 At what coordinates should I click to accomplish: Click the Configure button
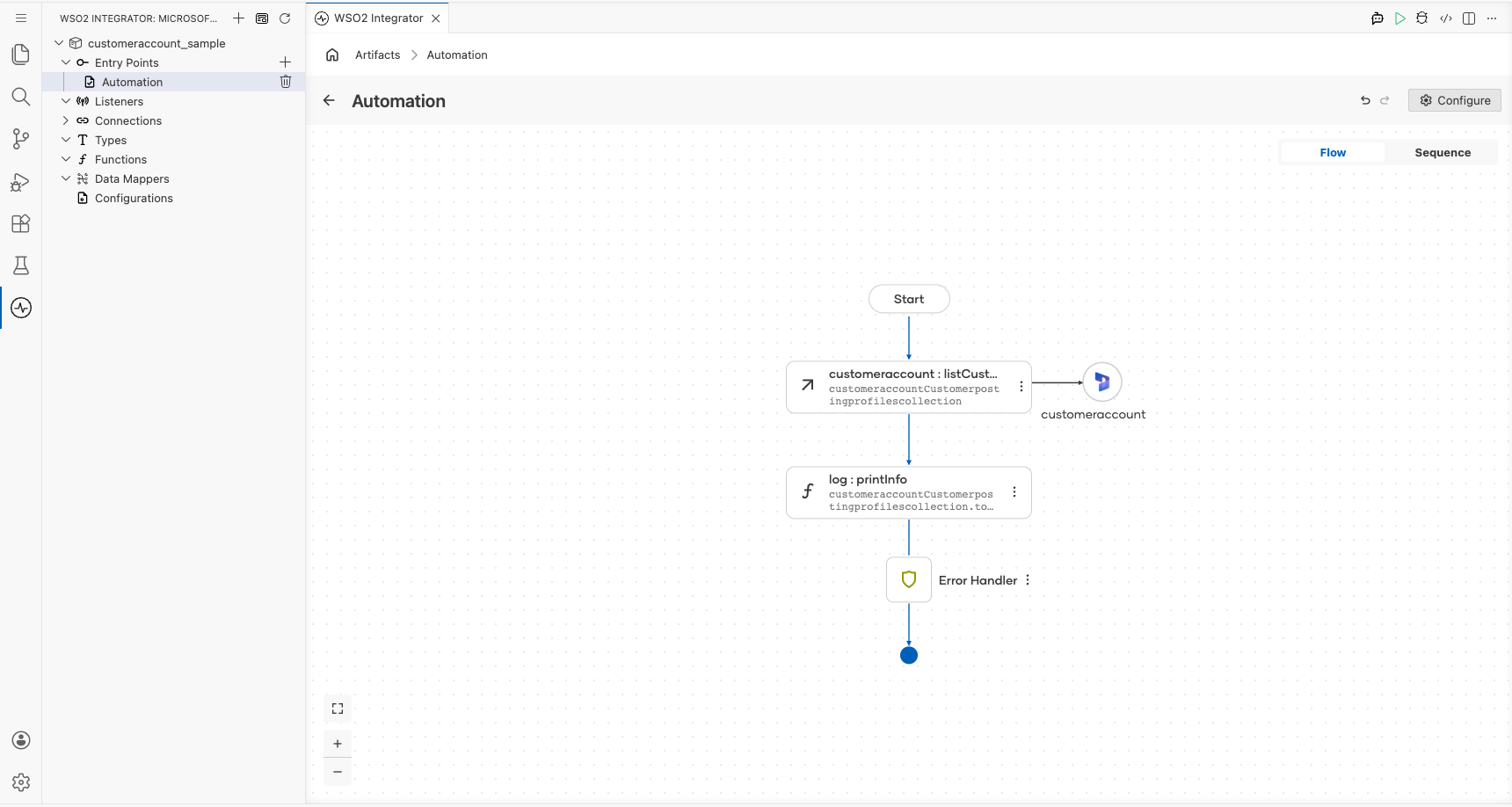click(x=1455, y=100)
